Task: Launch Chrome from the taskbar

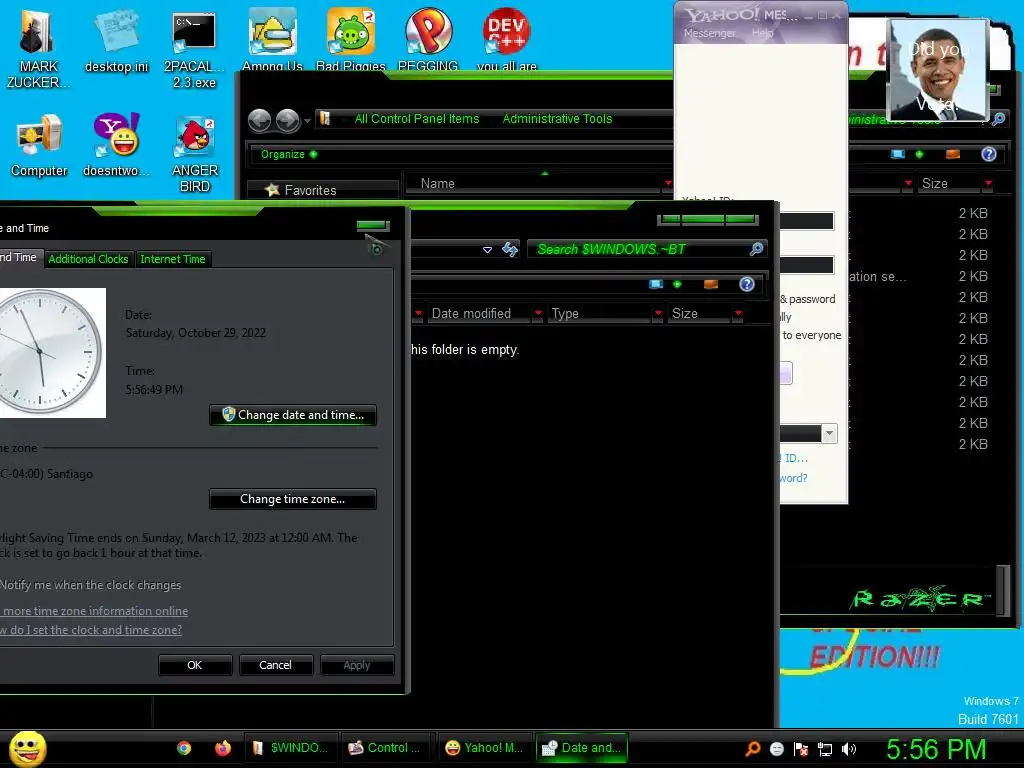Action: (x=184, y=748)
